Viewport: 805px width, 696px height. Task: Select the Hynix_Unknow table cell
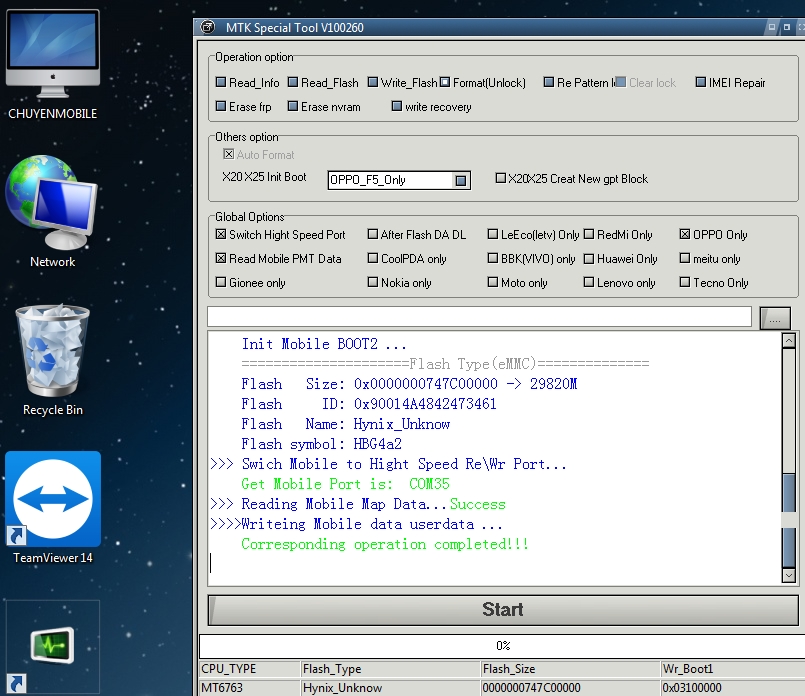[390, 687]
